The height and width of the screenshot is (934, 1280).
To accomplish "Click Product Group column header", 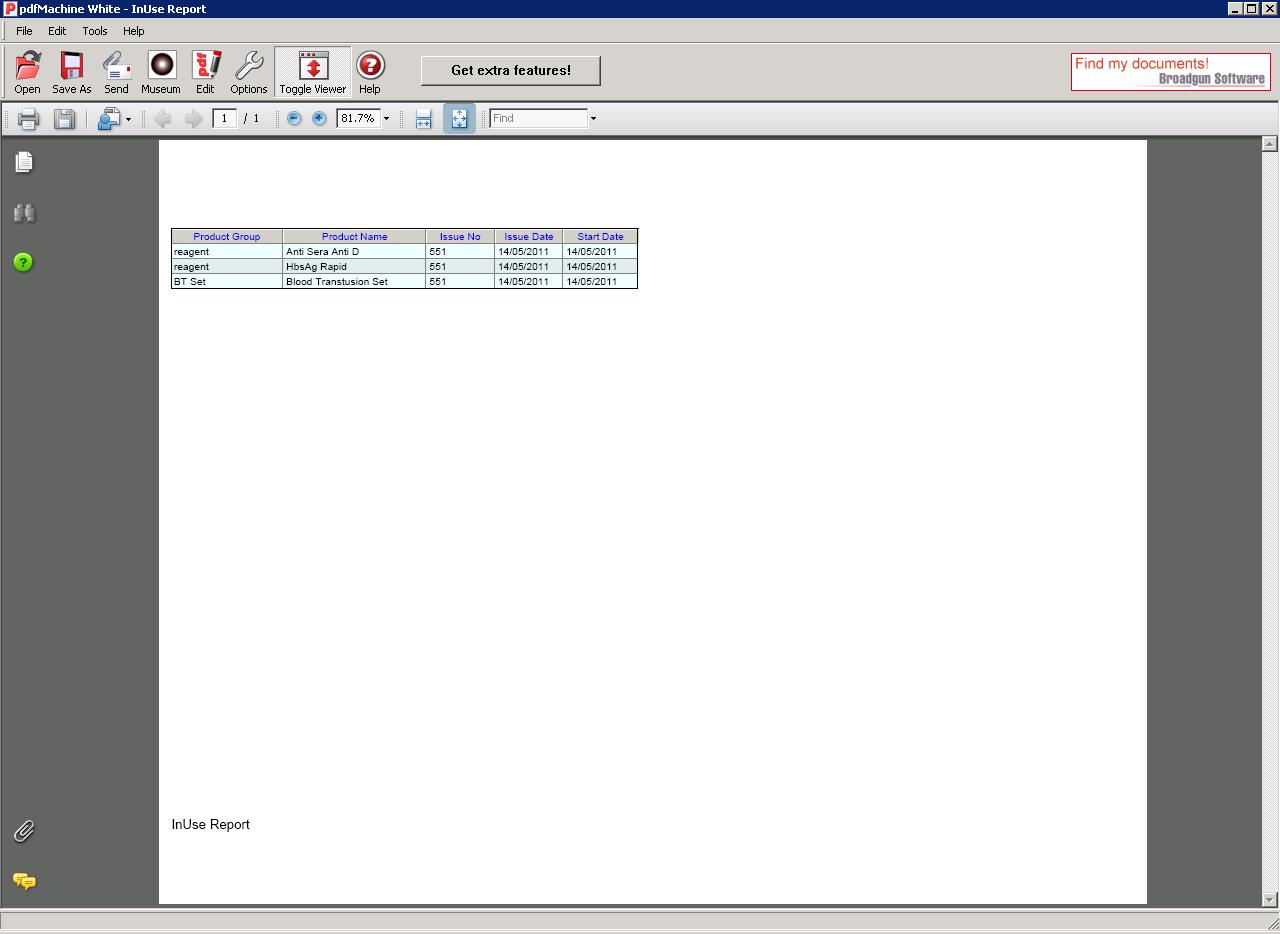I will [227, 237].
